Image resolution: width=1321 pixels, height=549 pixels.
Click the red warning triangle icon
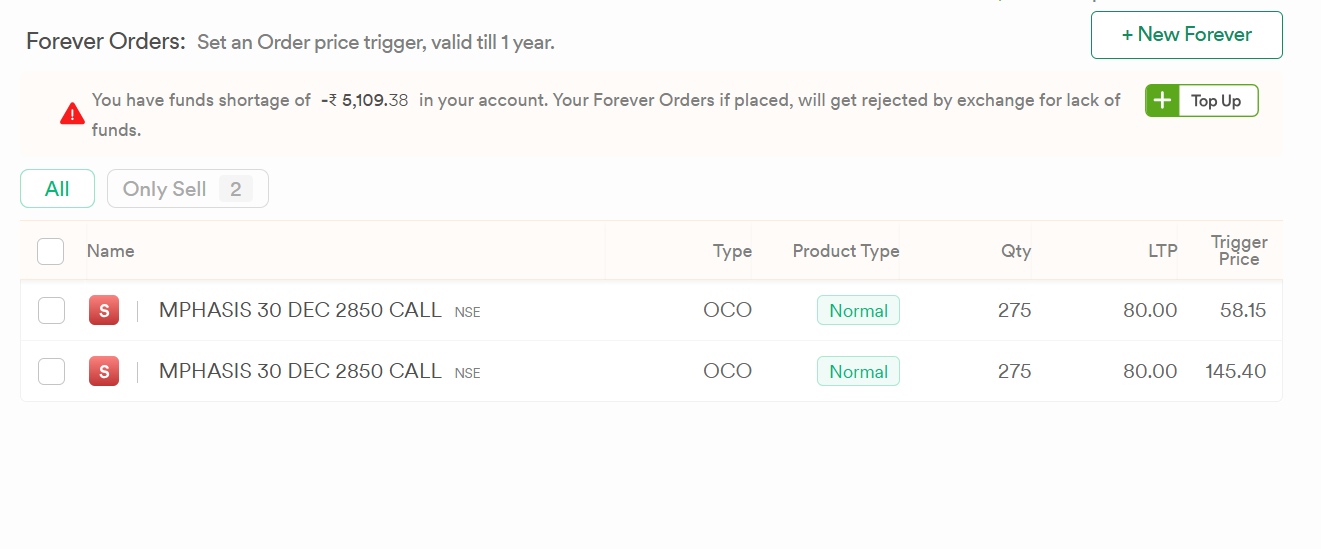[72, 114]
